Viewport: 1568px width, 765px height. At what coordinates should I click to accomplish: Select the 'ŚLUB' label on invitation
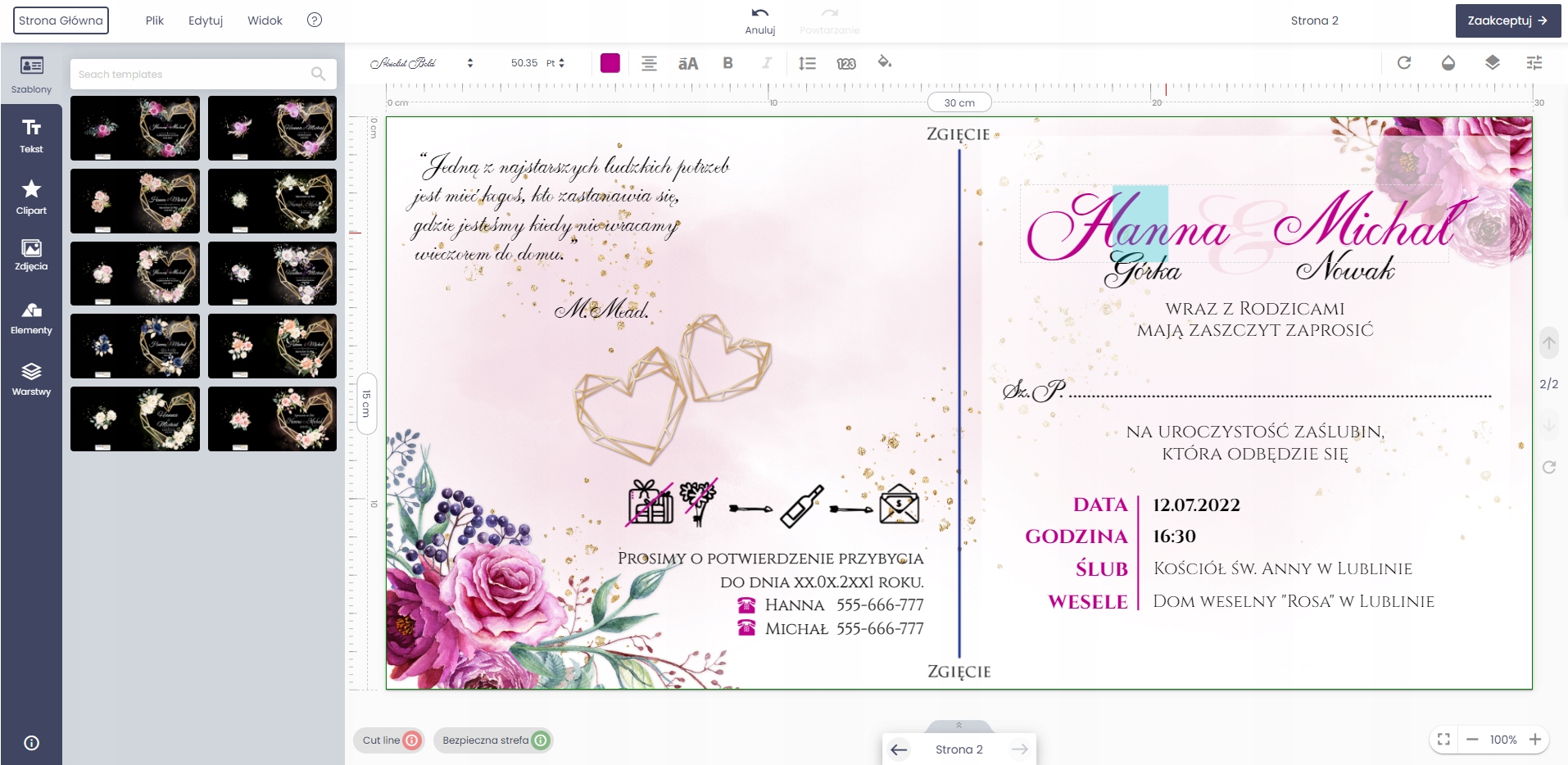click(1102, 569)
